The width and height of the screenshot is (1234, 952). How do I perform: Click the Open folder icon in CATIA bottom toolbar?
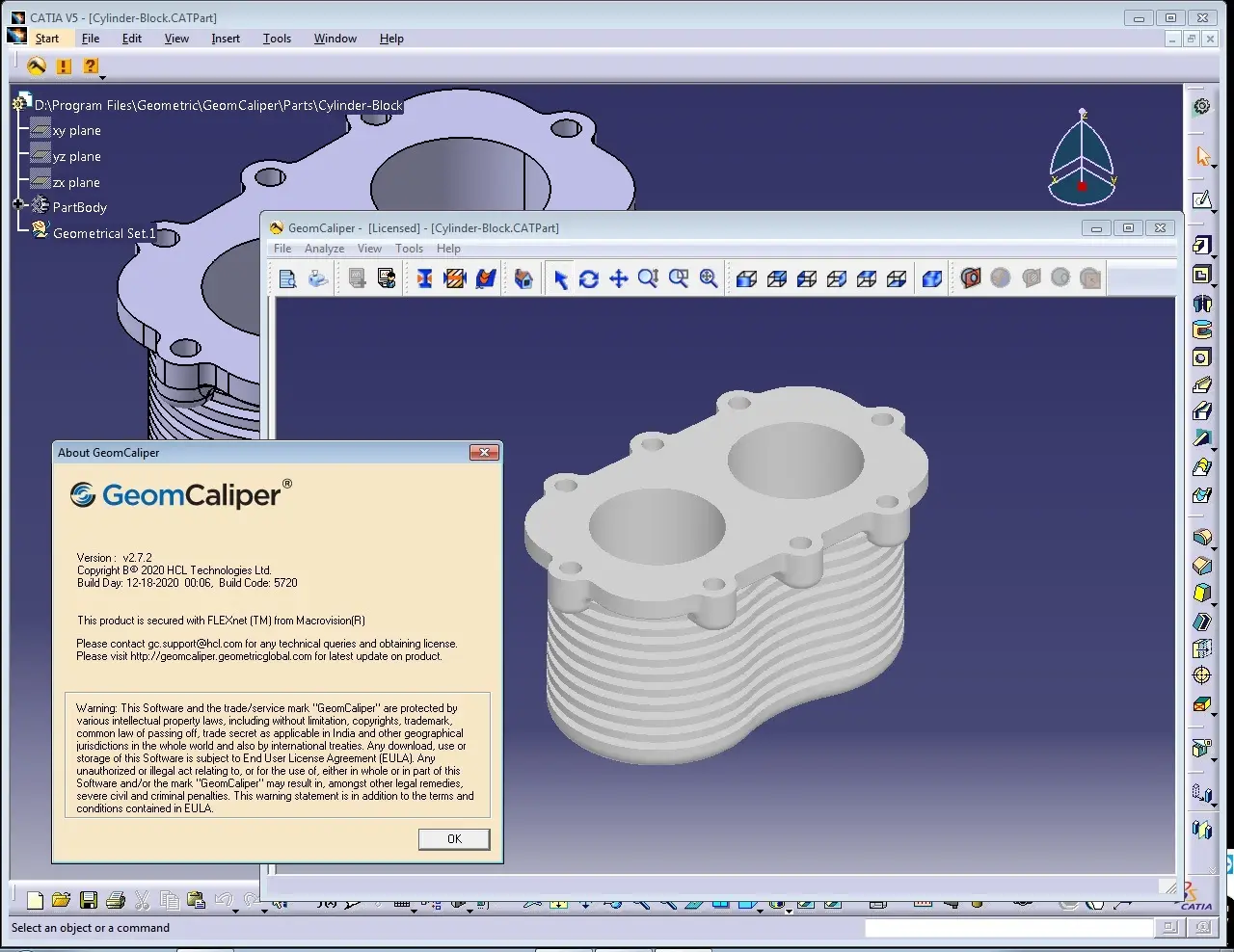tap(61, 901)
